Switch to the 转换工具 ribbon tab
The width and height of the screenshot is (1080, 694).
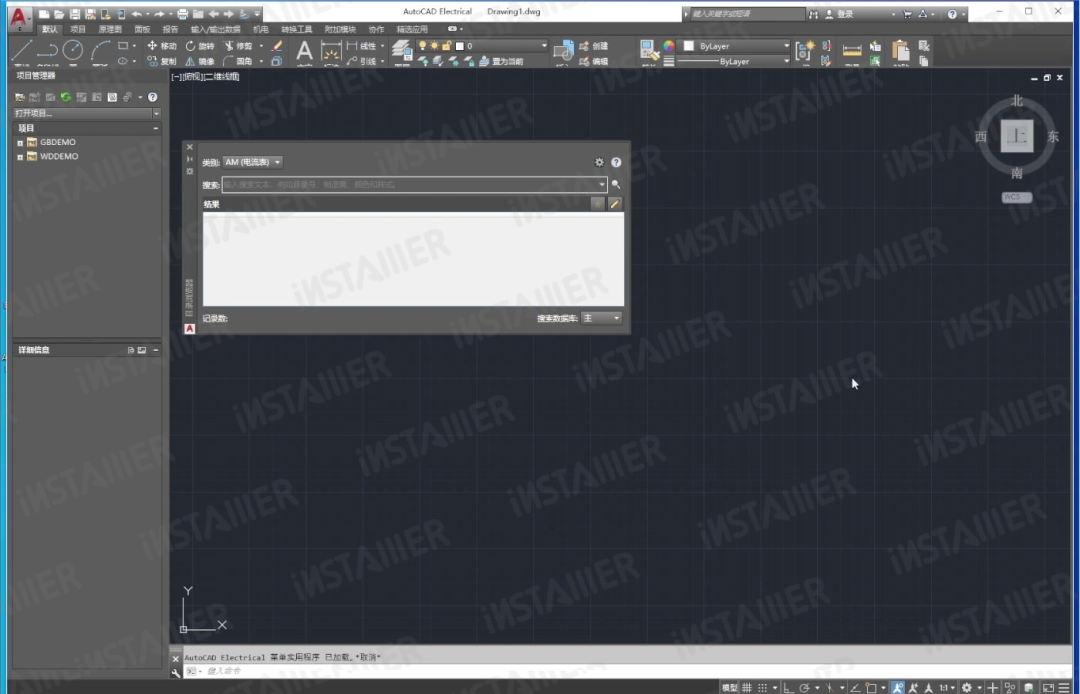click(x=296, y=30)
